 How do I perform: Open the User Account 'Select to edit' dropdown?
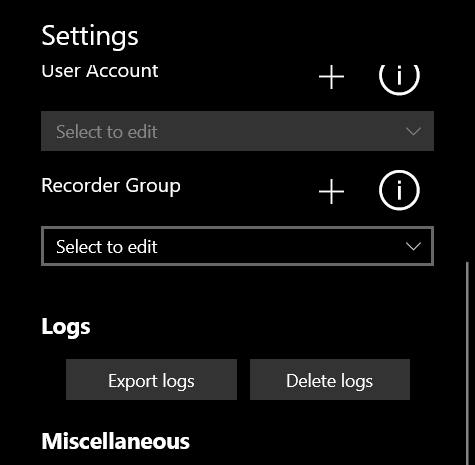click(x=237, y=131)
